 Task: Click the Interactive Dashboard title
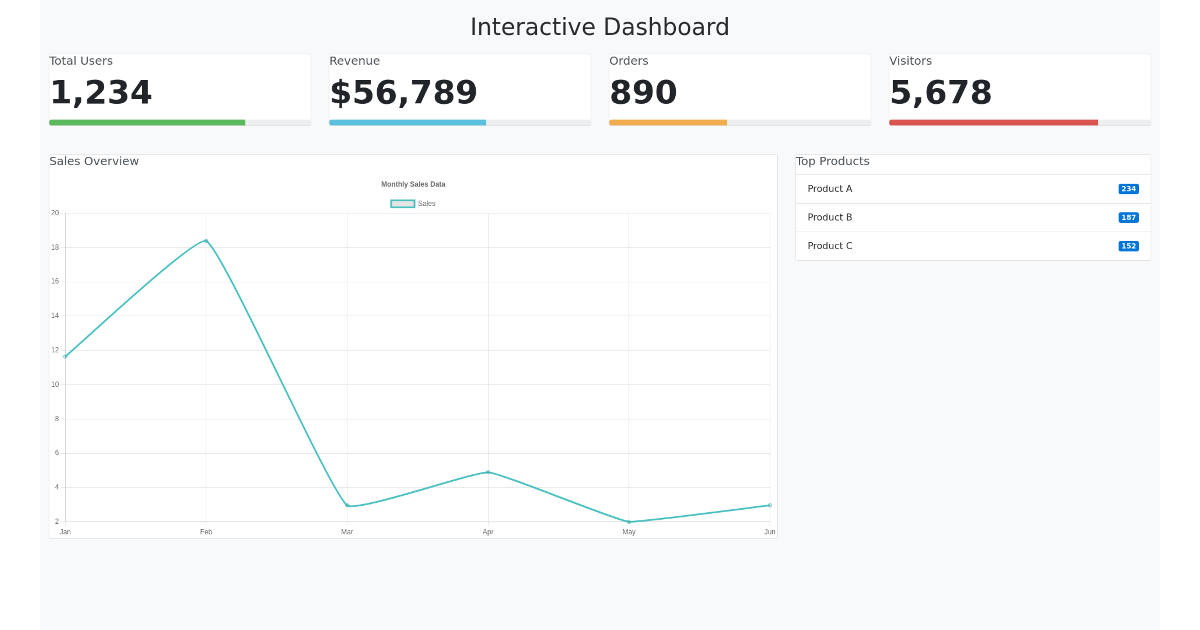(599, 27)
